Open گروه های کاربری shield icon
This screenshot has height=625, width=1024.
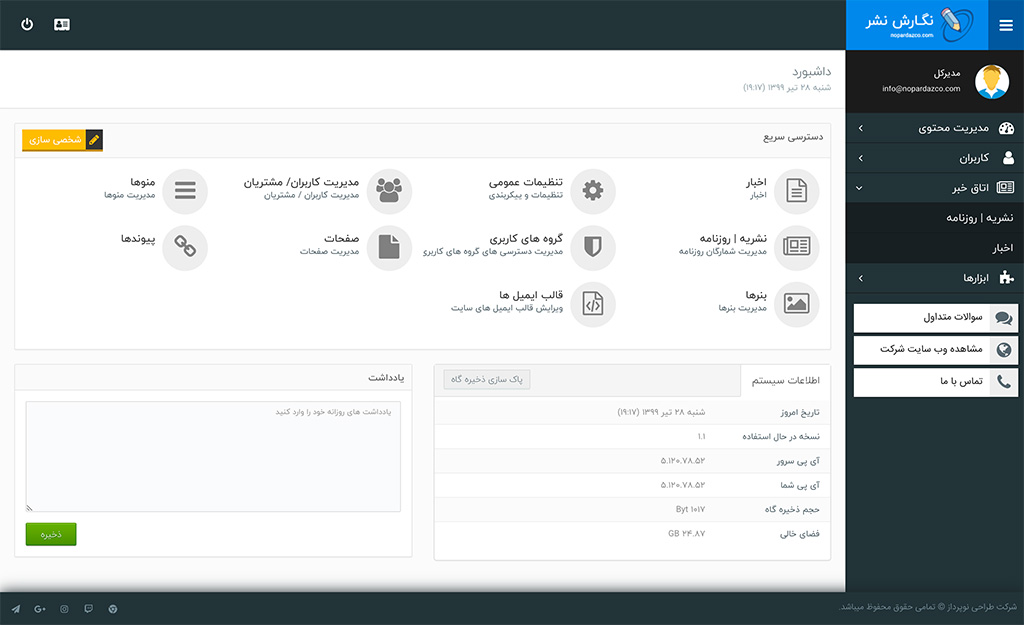(593, 247)
